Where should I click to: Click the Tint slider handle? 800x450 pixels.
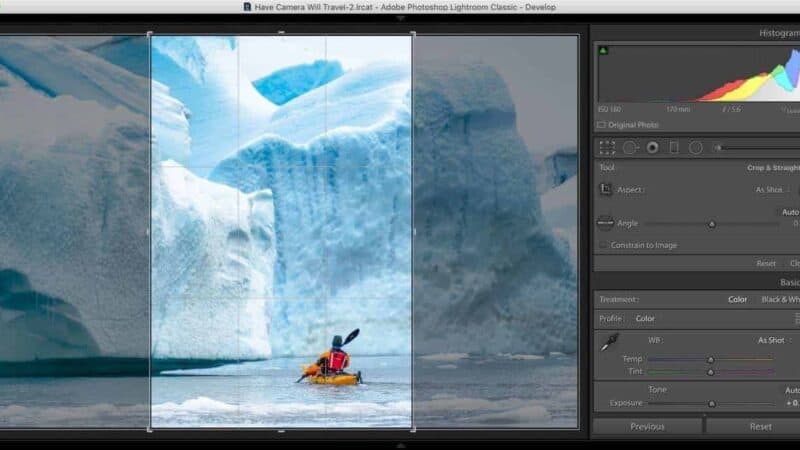(710, 372)
